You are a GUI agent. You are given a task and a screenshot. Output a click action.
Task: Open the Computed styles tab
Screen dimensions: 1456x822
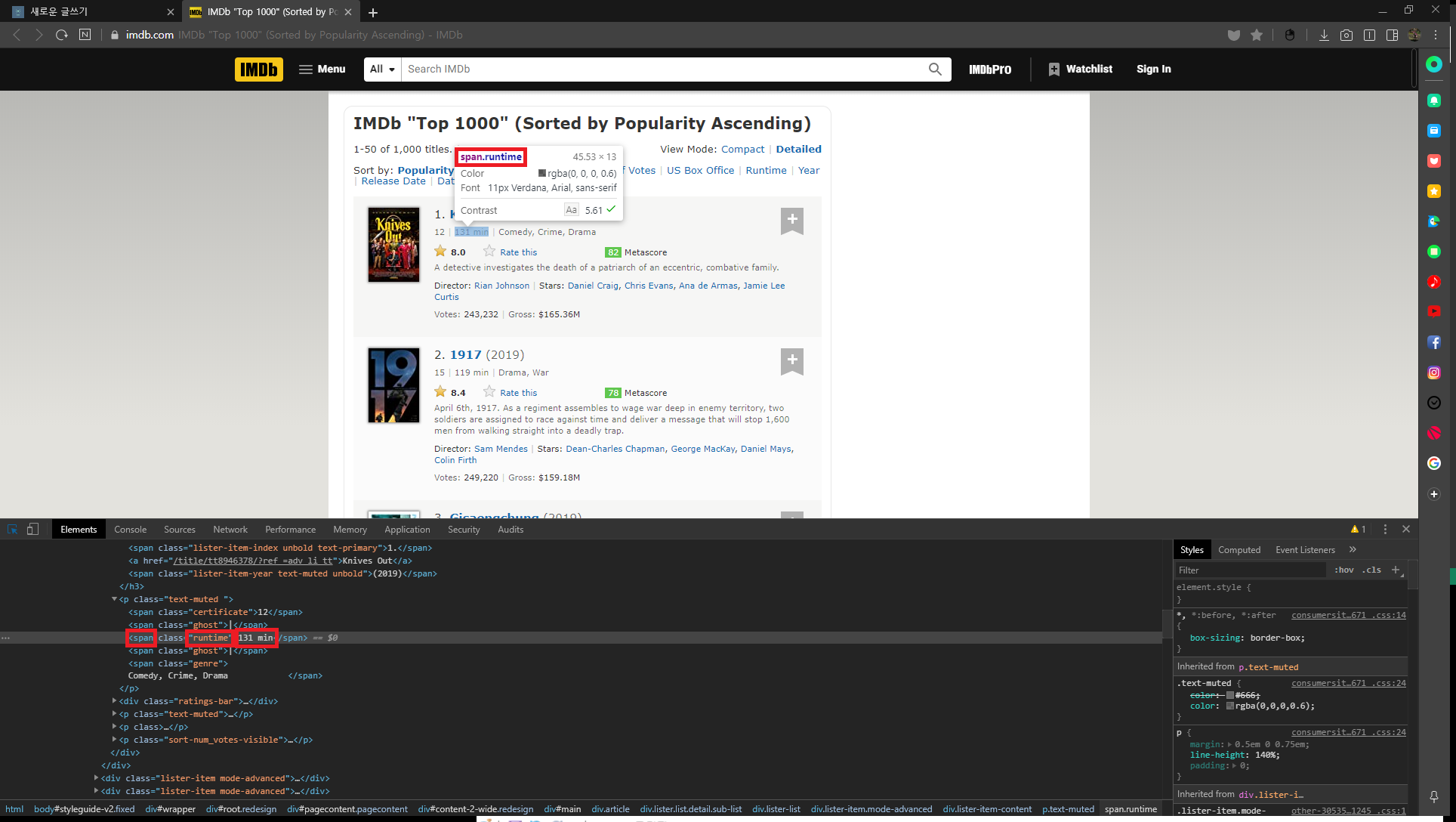tap(1239, 550)
